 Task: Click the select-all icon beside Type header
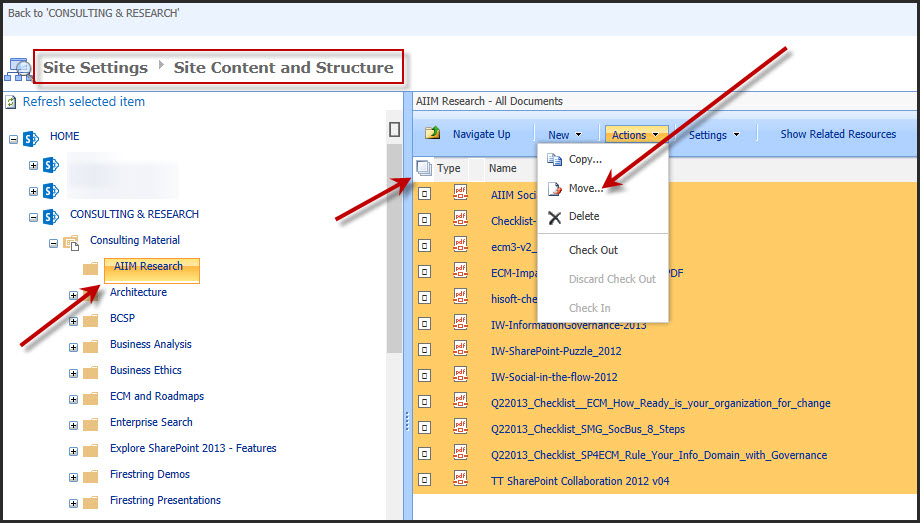(x=424, y=169)
